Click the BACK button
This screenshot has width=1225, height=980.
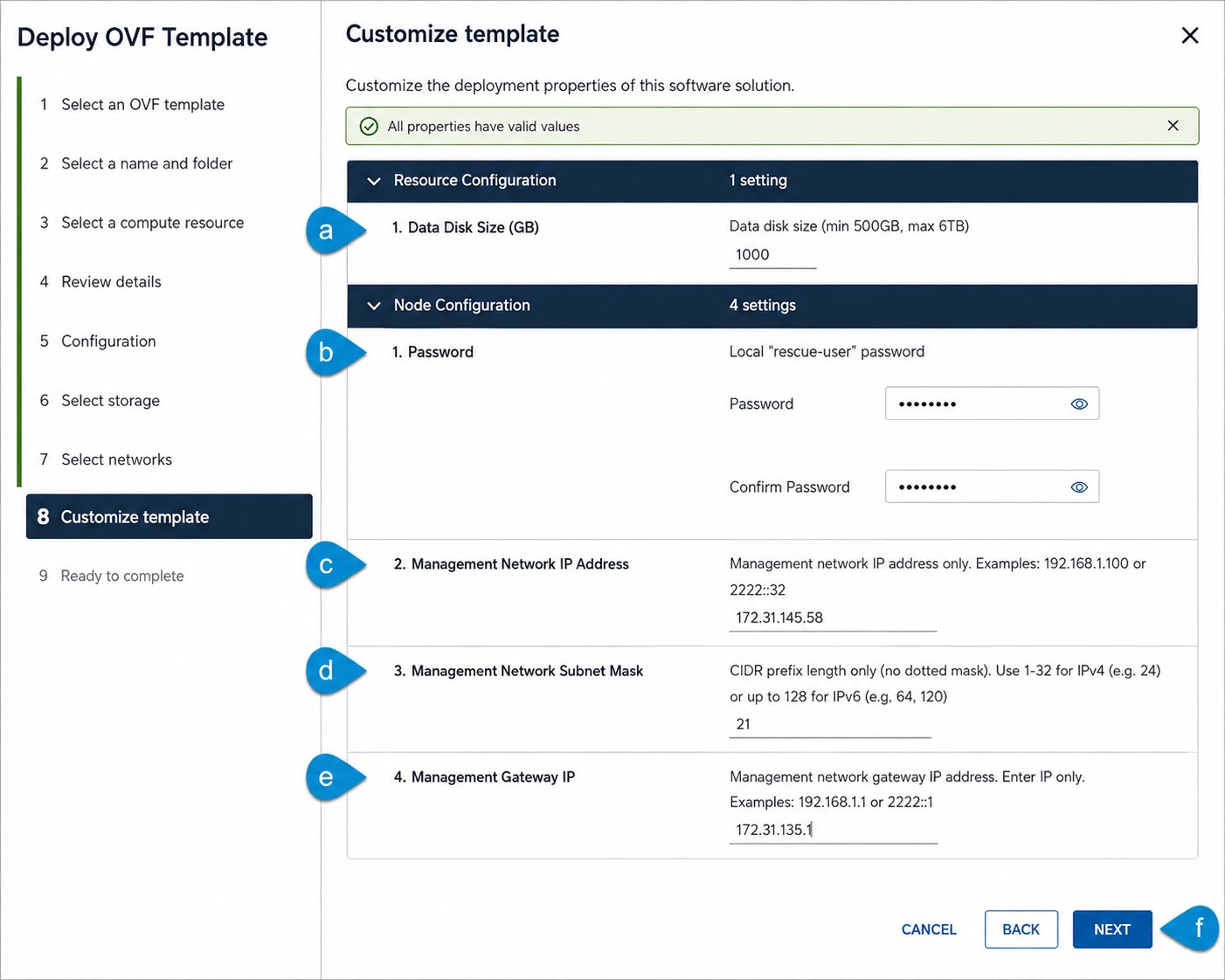[1021, 929]
